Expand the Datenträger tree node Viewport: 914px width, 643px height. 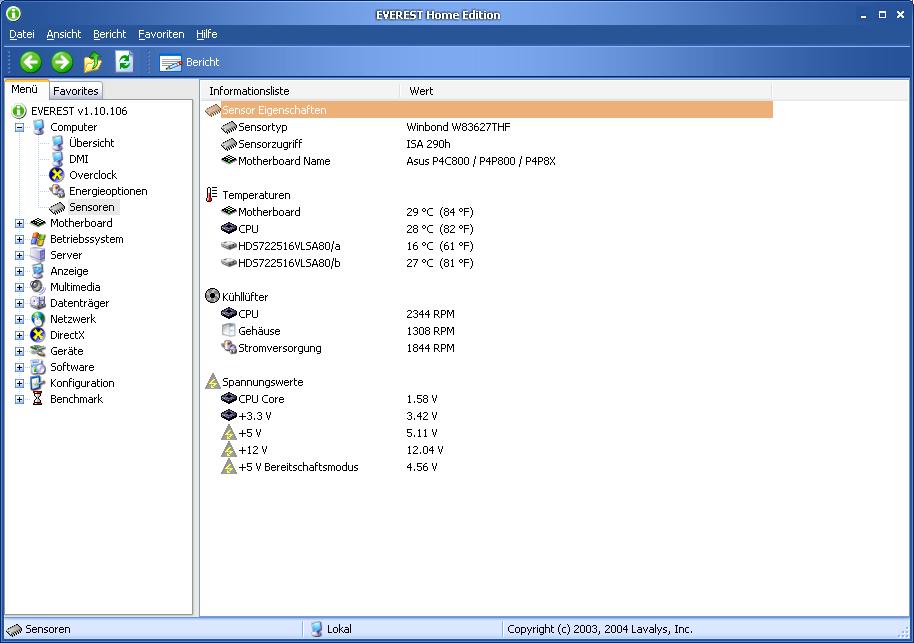click(x=19, y=304)
